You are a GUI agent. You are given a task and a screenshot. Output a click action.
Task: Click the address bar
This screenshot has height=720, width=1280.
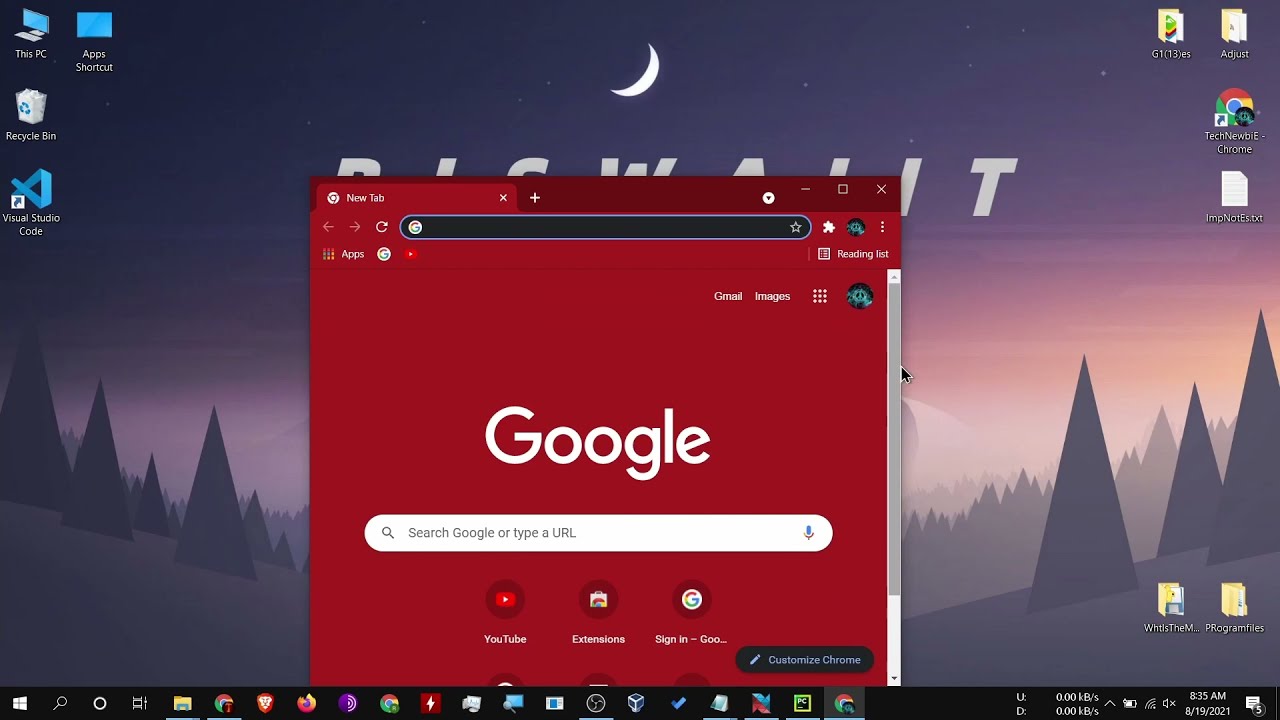tap(605, 227)
